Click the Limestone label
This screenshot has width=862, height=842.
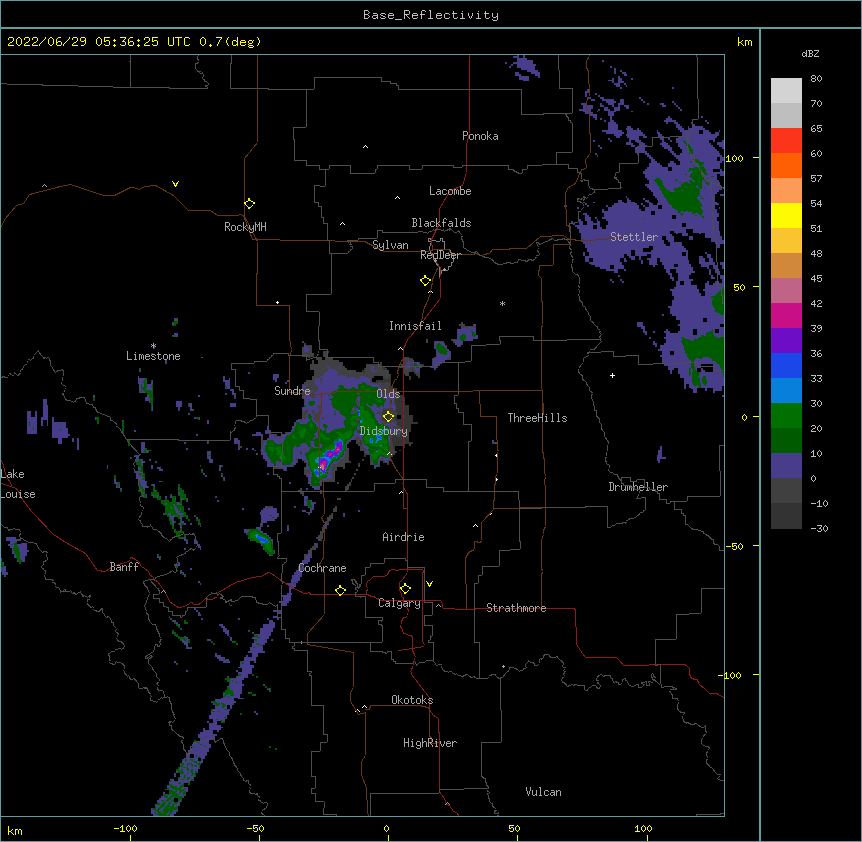(153, 356)
